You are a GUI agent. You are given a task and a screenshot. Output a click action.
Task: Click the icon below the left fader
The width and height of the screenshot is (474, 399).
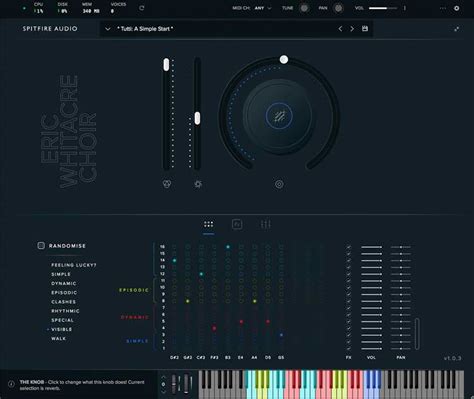click(167, 184)
